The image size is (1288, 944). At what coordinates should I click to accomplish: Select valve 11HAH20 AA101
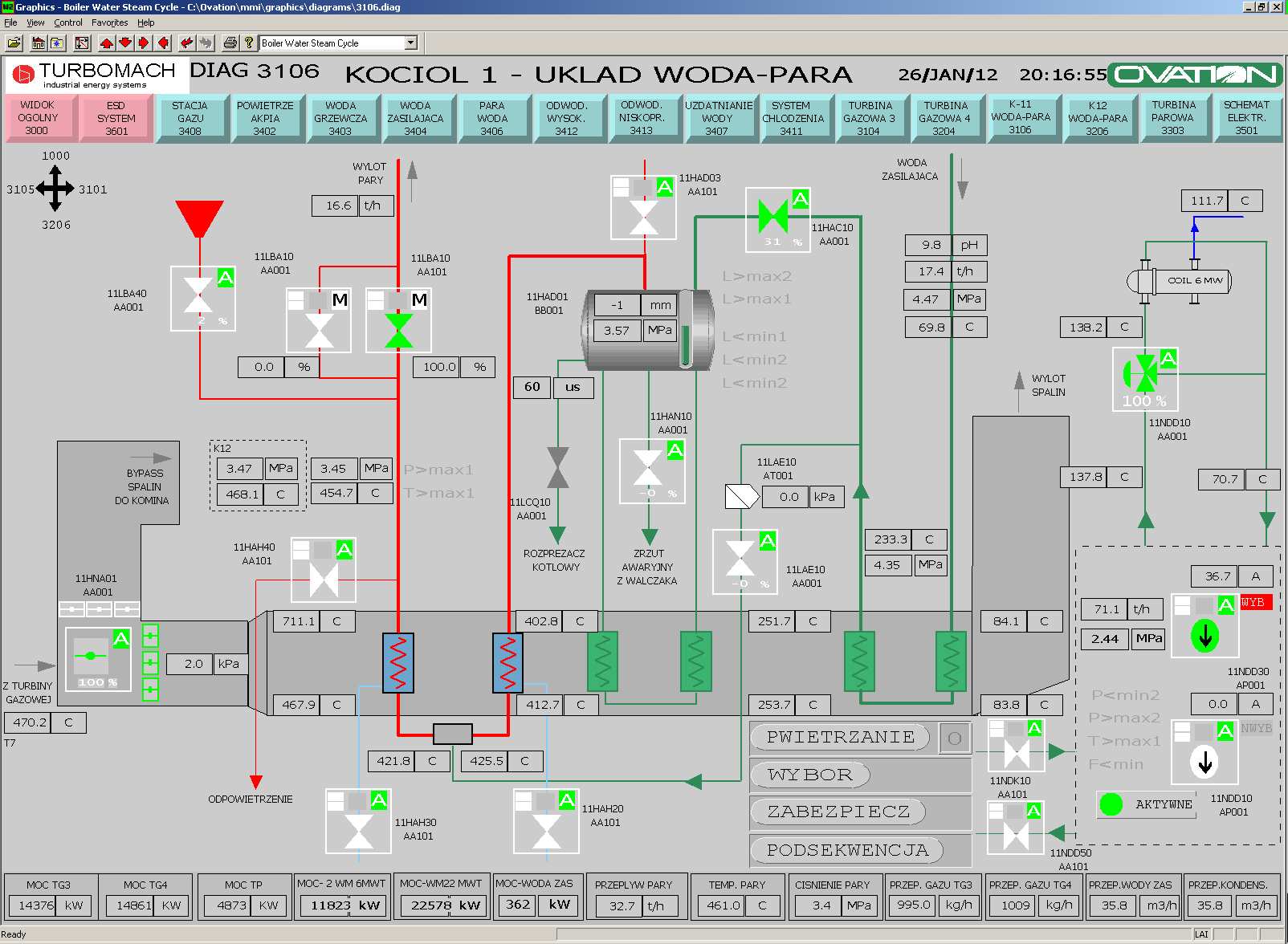(x=547, y=821)
